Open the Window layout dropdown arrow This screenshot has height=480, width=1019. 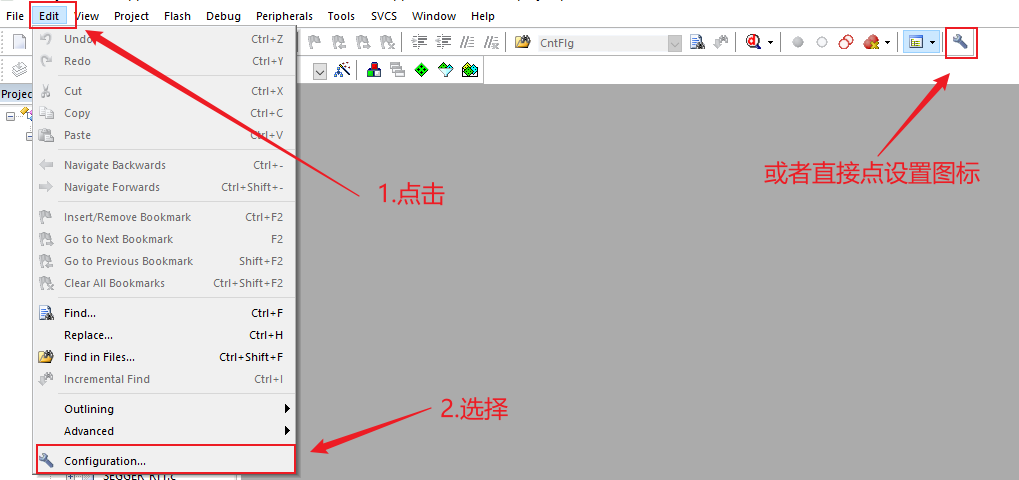(933, 43)
